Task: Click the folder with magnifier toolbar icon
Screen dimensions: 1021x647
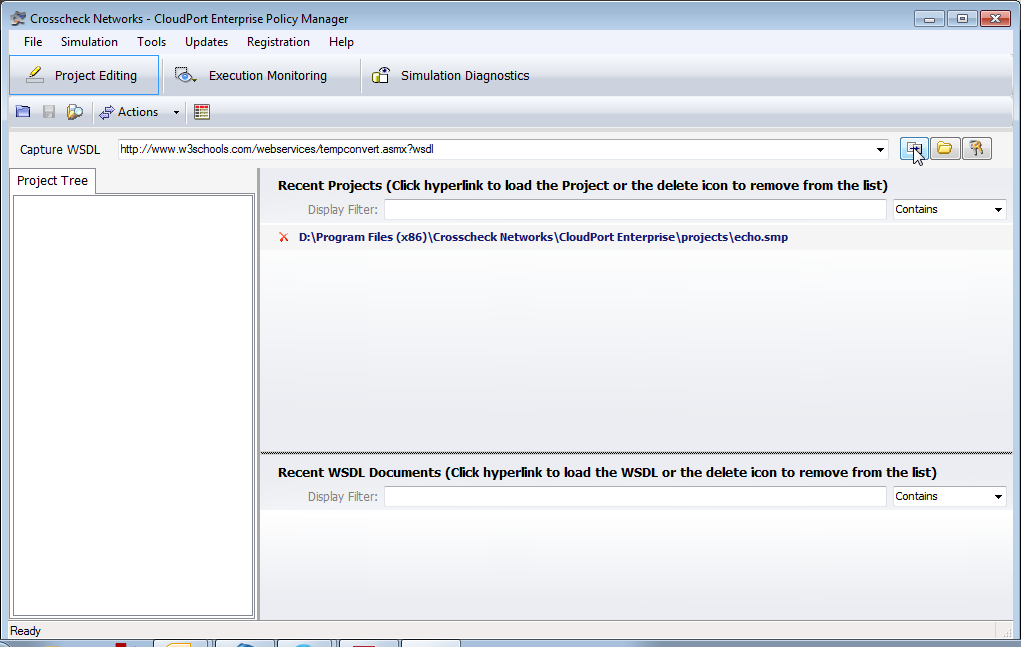Action: click(x=75, y=112)
